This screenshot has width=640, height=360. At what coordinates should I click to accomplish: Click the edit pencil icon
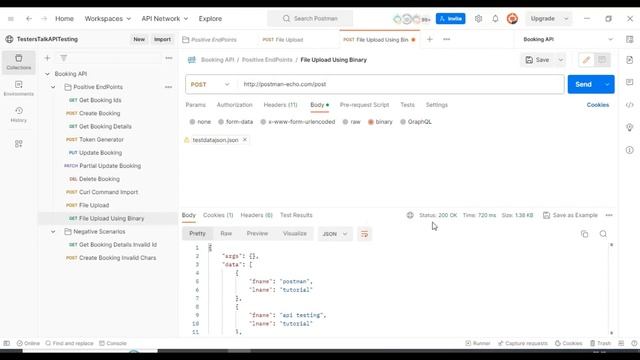click(586, 60)
